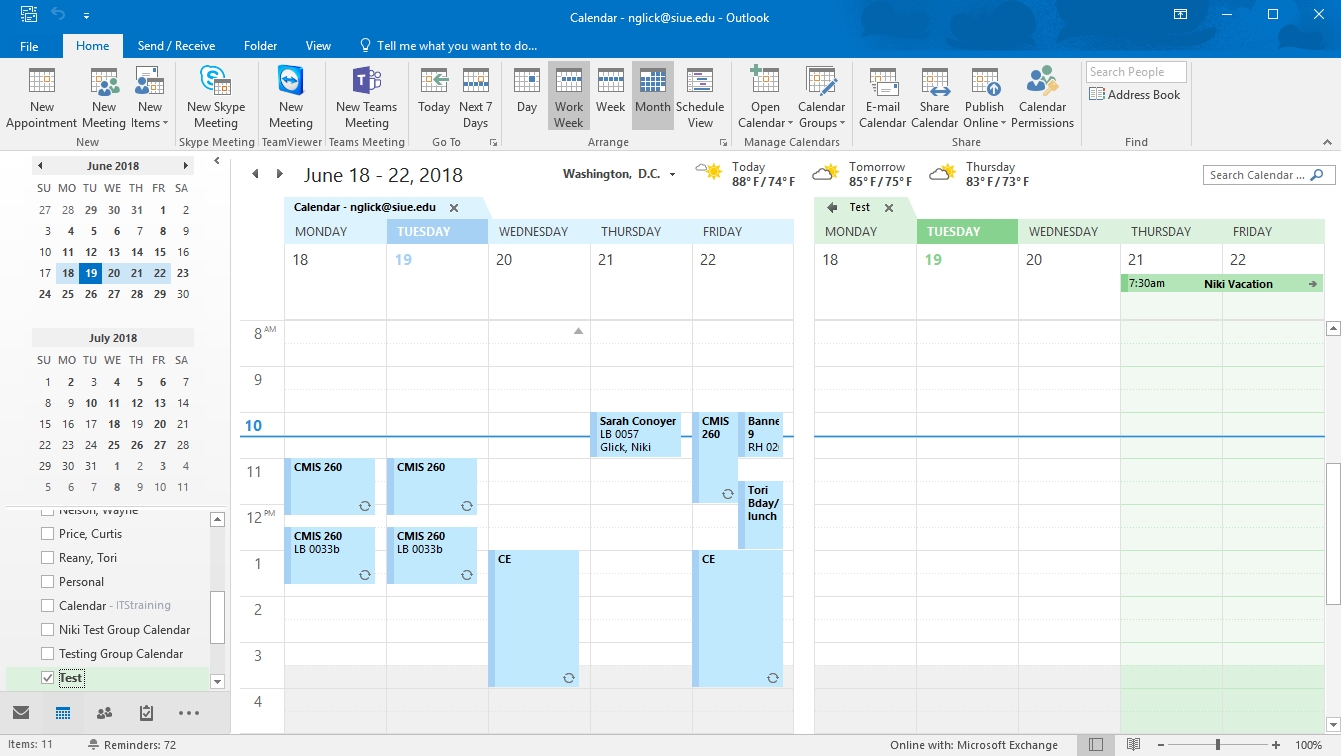Switch to Month view
The image size is (1341, 756).
coord(652,96)
